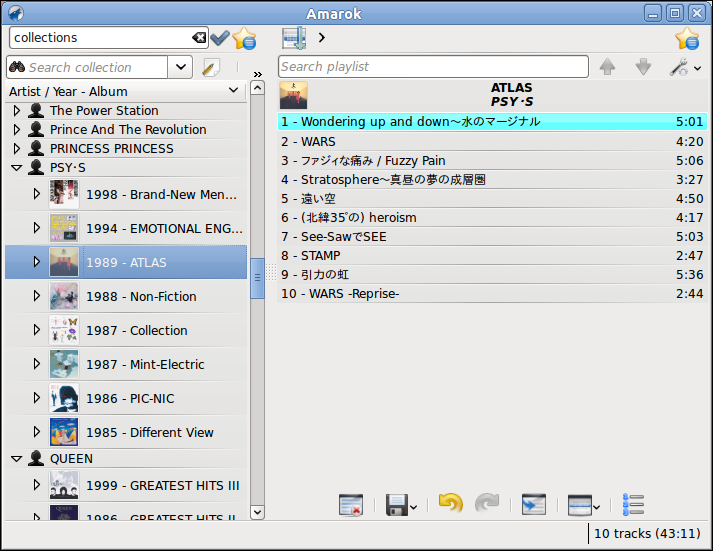This screenshot has width=713, height=551.
Task: Click the binoculars search icon
Action: 17,67
